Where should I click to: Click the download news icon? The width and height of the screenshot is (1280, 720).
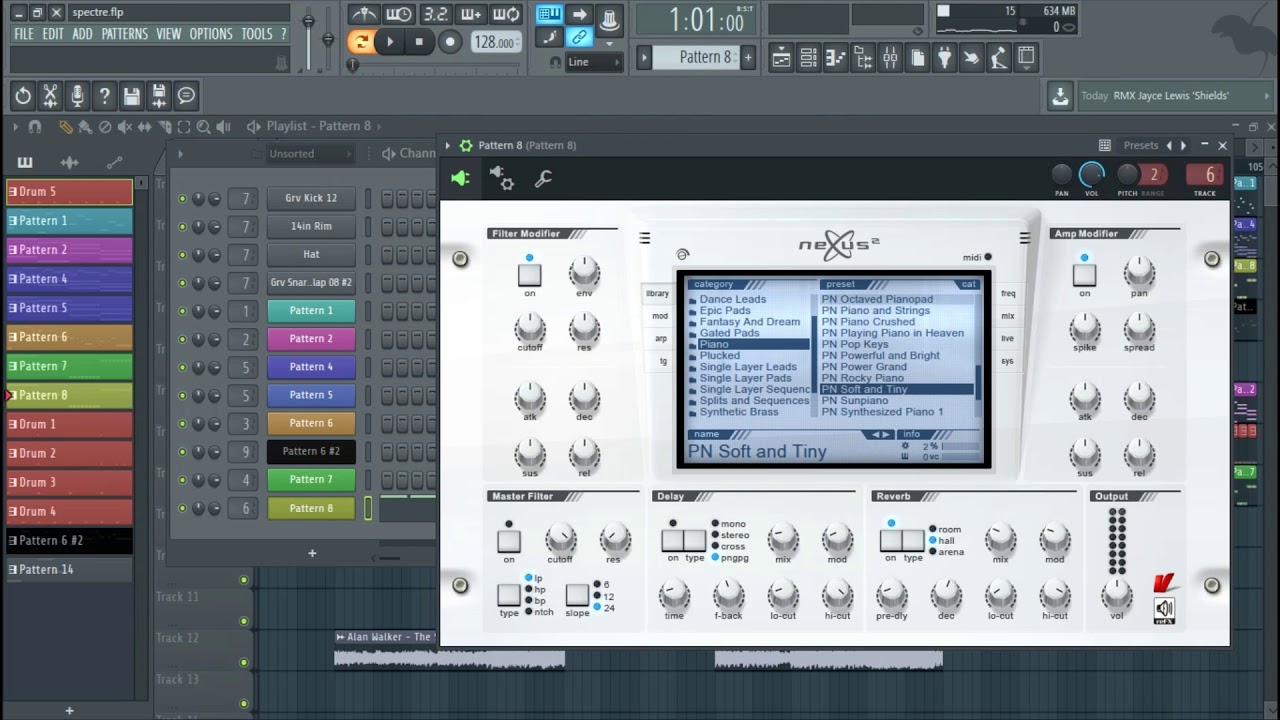(1059, 96)
